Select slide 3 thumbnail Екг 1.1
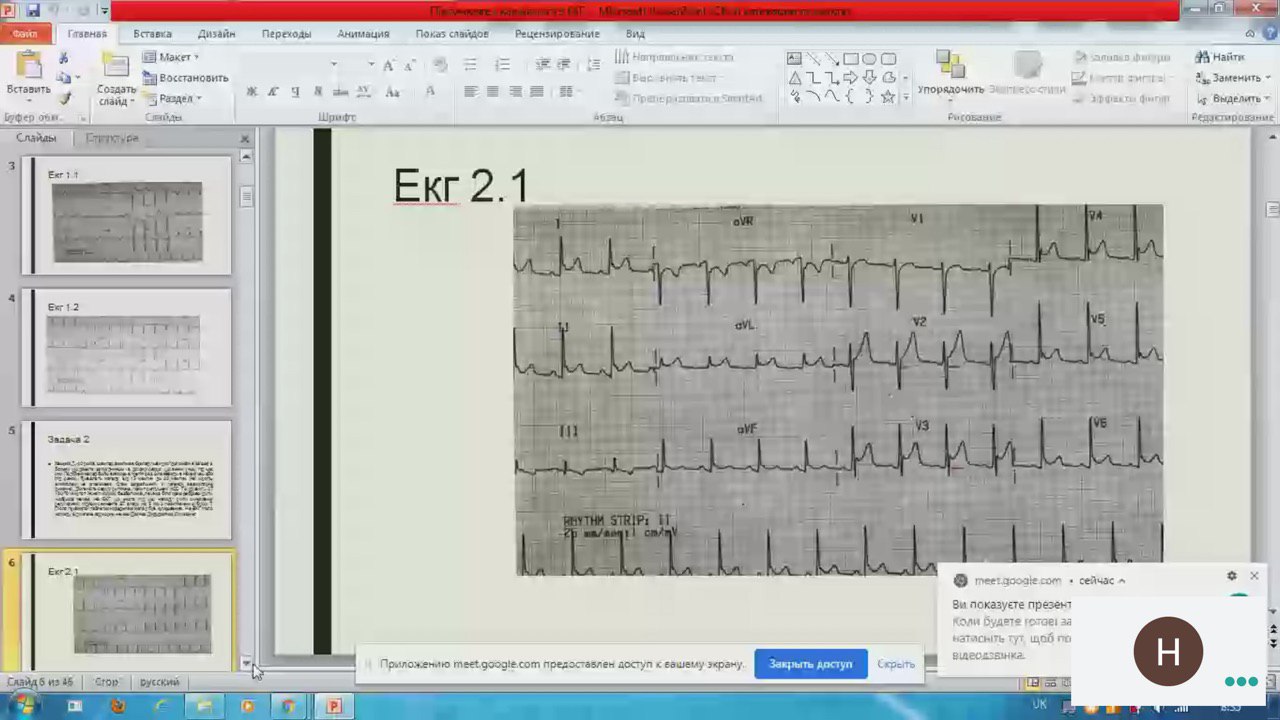Viewport: 1280px width, 720px height. click(x=126, y=215)
